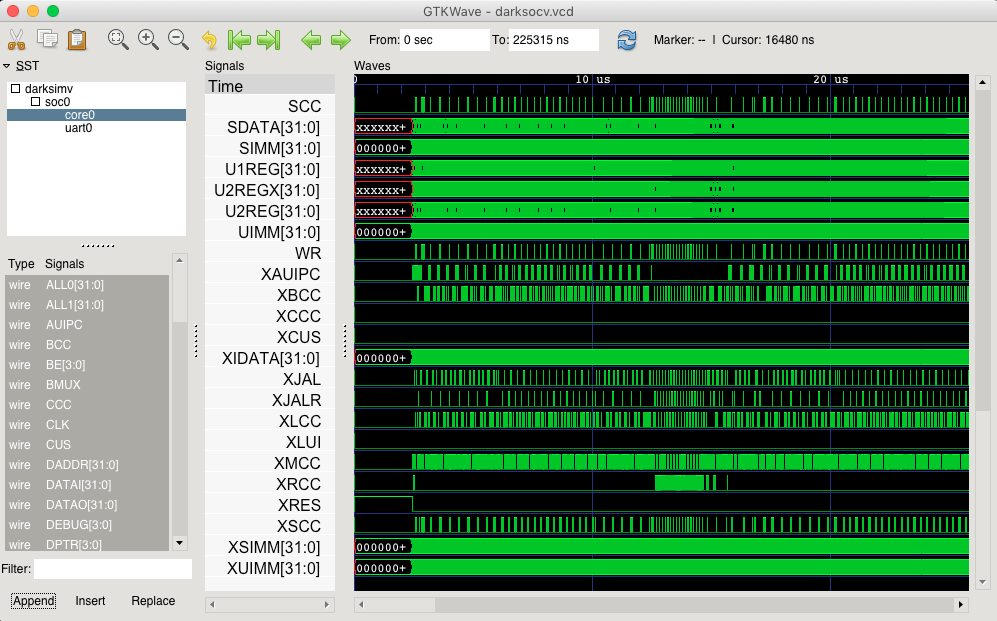Select core0 in the hierarchy tree
The image size is (997, 621).
[80, 115]
